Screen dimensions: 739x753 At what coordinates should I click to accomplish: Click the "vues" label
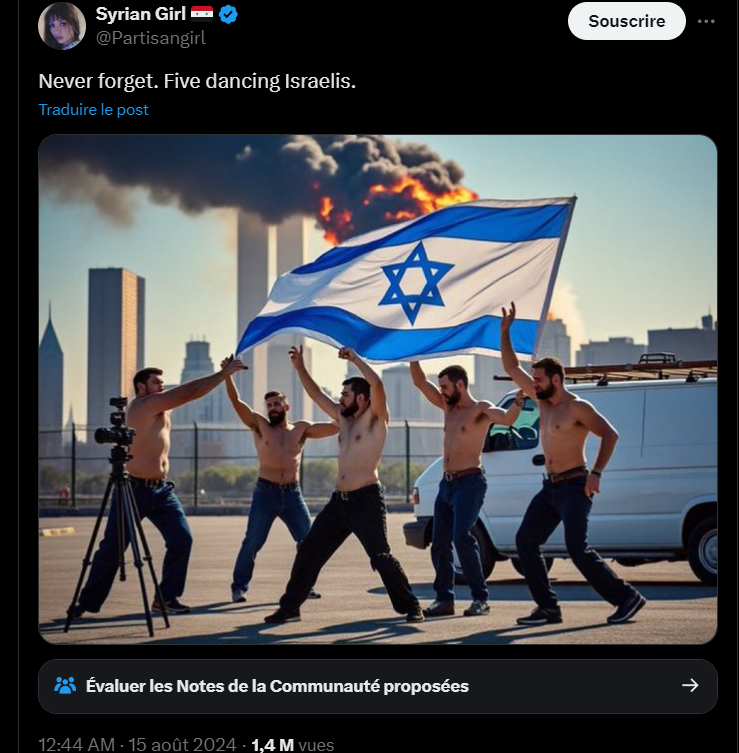coord(316,744)
